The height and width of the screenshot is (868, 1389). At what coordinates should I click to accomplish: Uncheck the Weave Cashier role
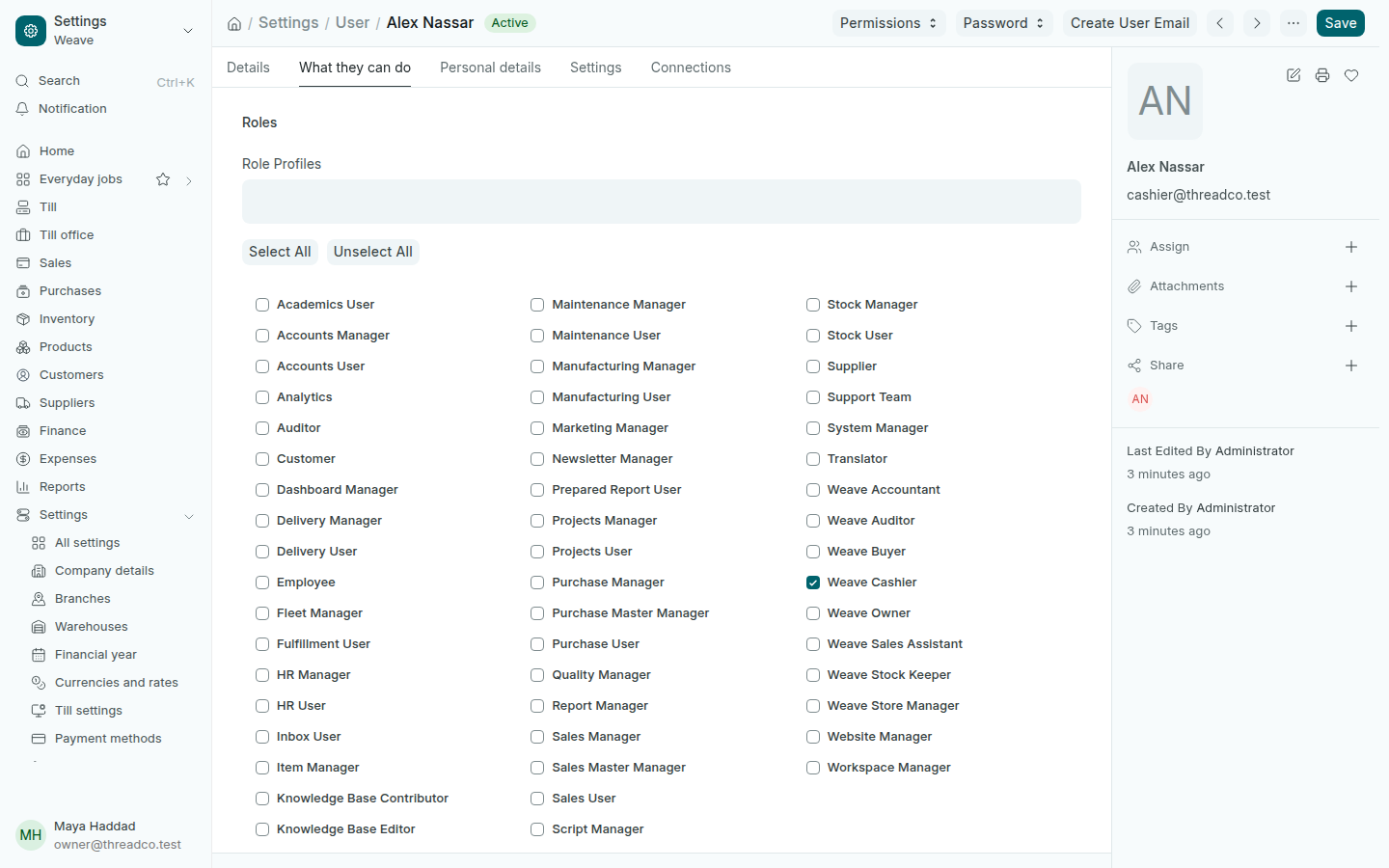813,583
